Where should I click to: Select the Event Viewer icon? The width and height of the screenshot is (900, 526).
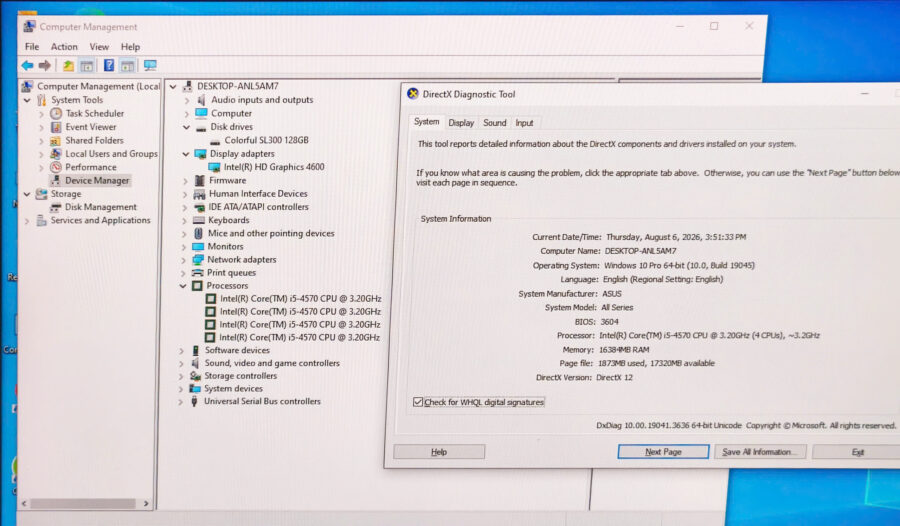tap(56, 127)
